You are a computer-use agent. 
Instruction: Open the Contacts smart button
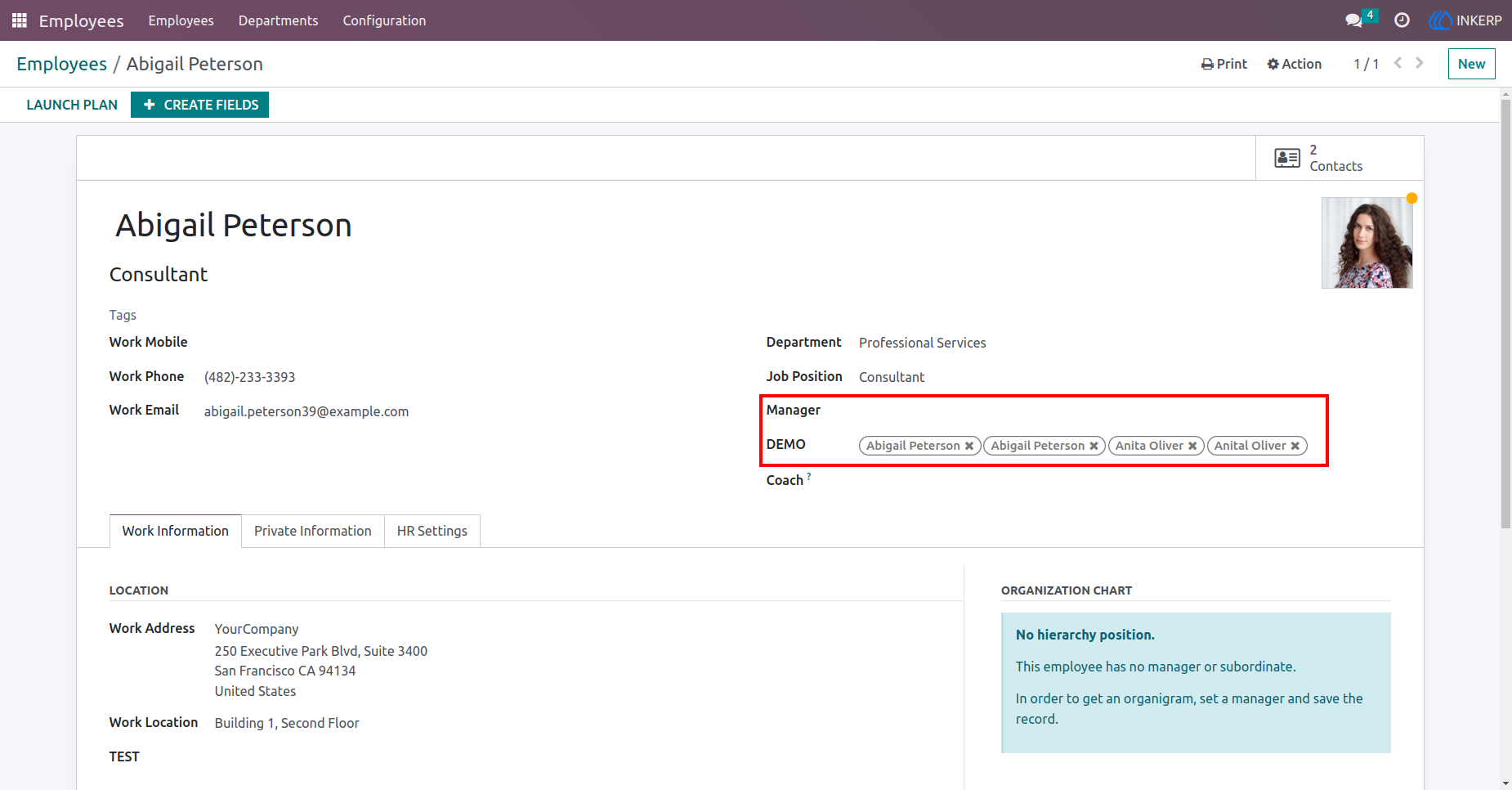pyautogui.click(x=1340, y=158)
